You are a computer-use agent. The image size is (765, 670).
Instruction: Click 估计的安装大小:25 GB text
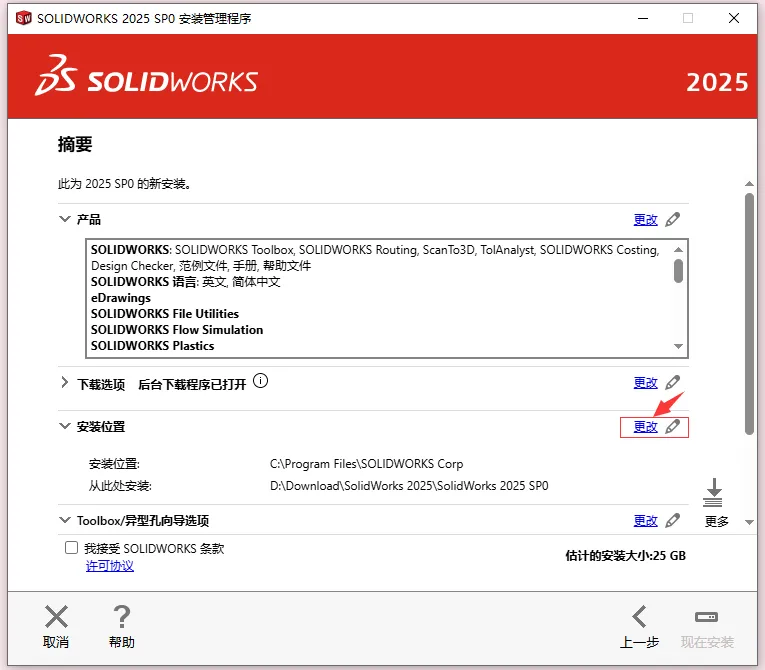(x=625, y=556)
